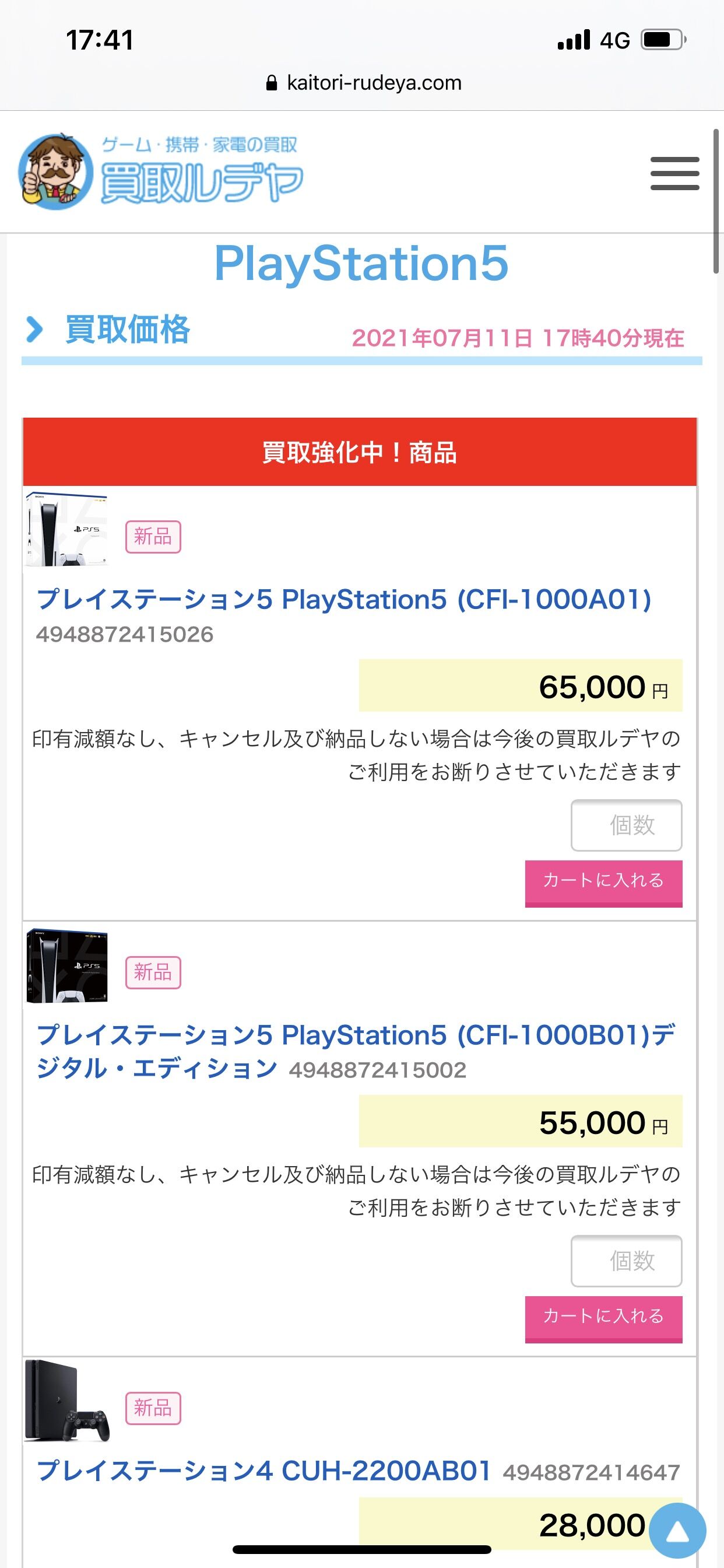The width and height of the screenshot is (724, 1568).
Task: Click the page scrollbar on right edge
Action: point(716,201)
